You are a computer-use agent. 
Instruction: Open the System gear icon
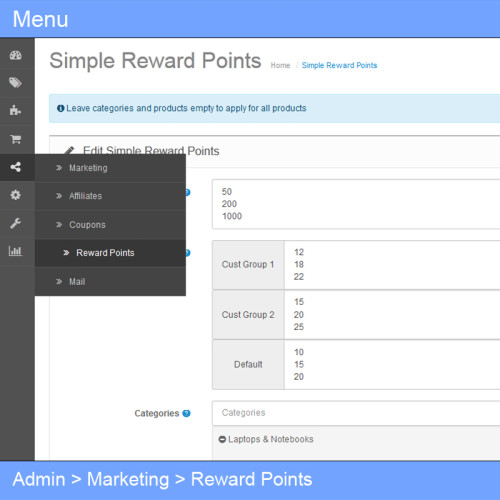click(15, 195)
